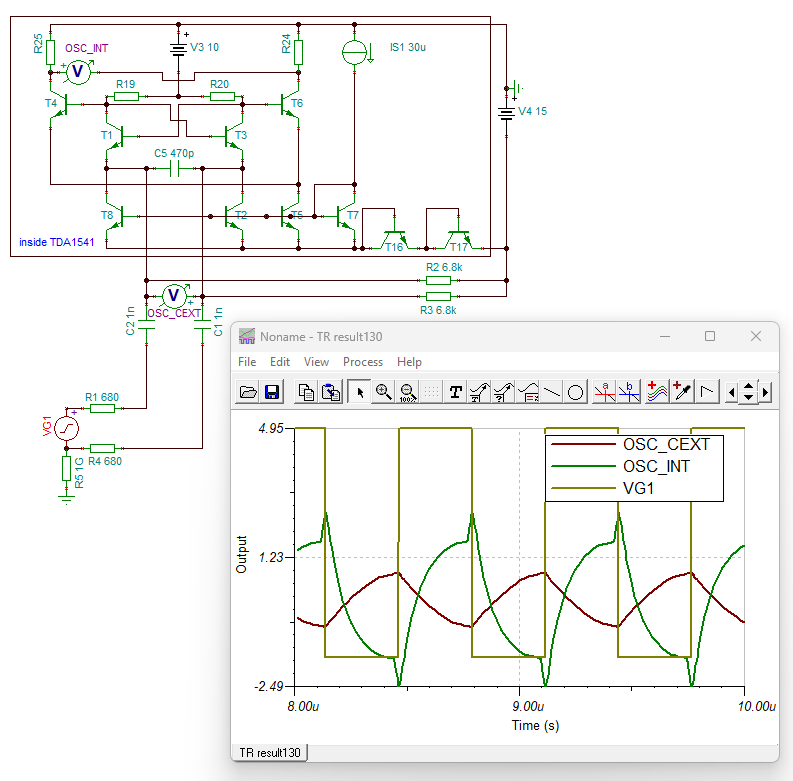Click the curve help icon with question mark

coord(504,392)
